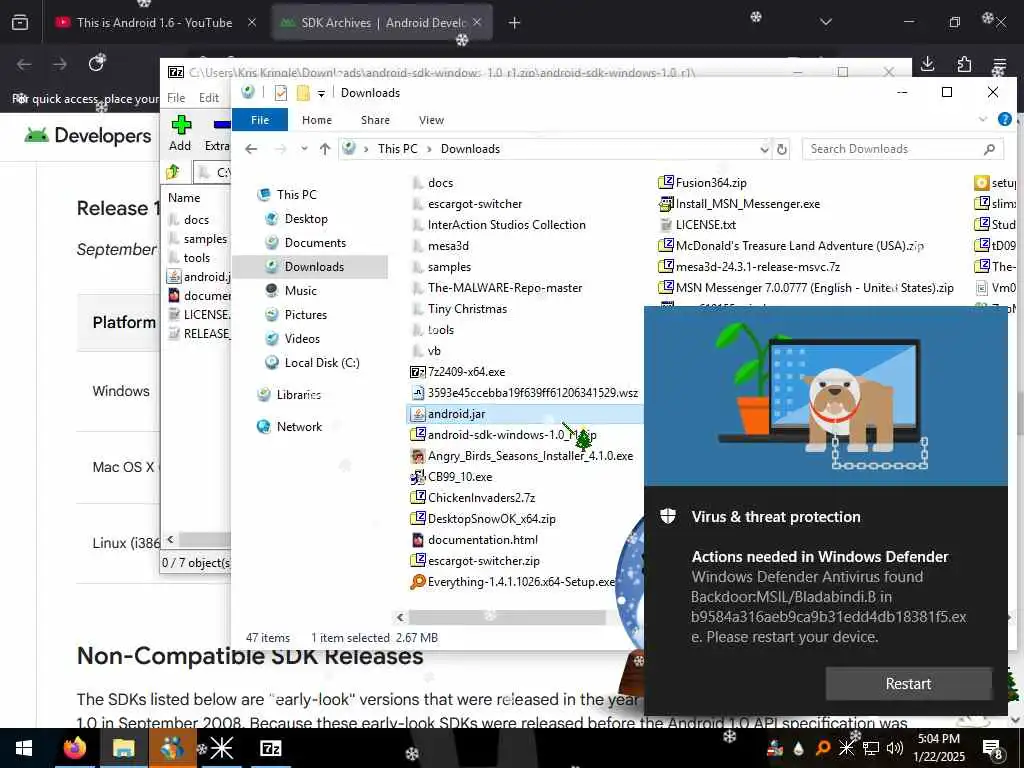Refresh the Downloads folder view
1024x768 pixels.
tap(782, 149)
